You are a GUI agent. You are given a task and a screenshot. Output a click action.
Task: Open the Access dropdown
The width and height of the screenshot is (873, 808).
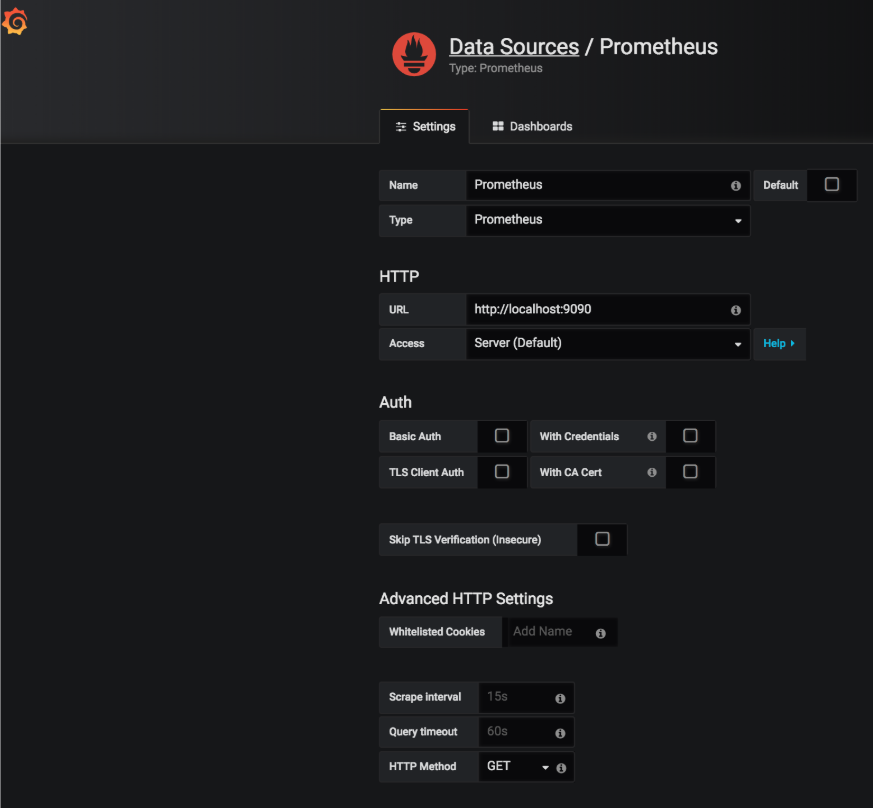738,343
